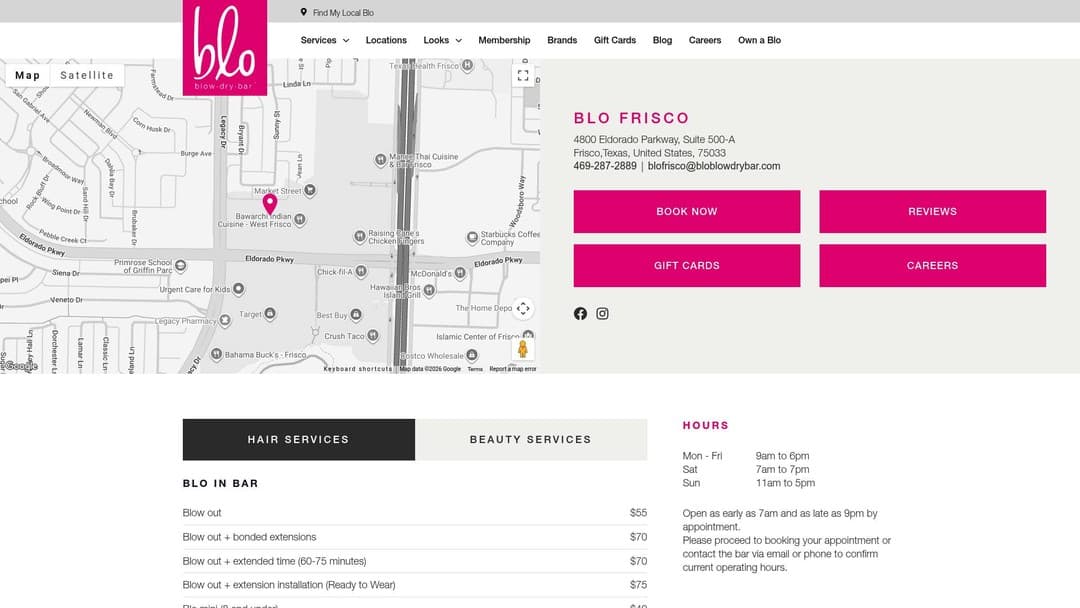Click the location pin icon beside Find My Local Blo
This screenshot has height=608, width=1080.
(304, 12)
